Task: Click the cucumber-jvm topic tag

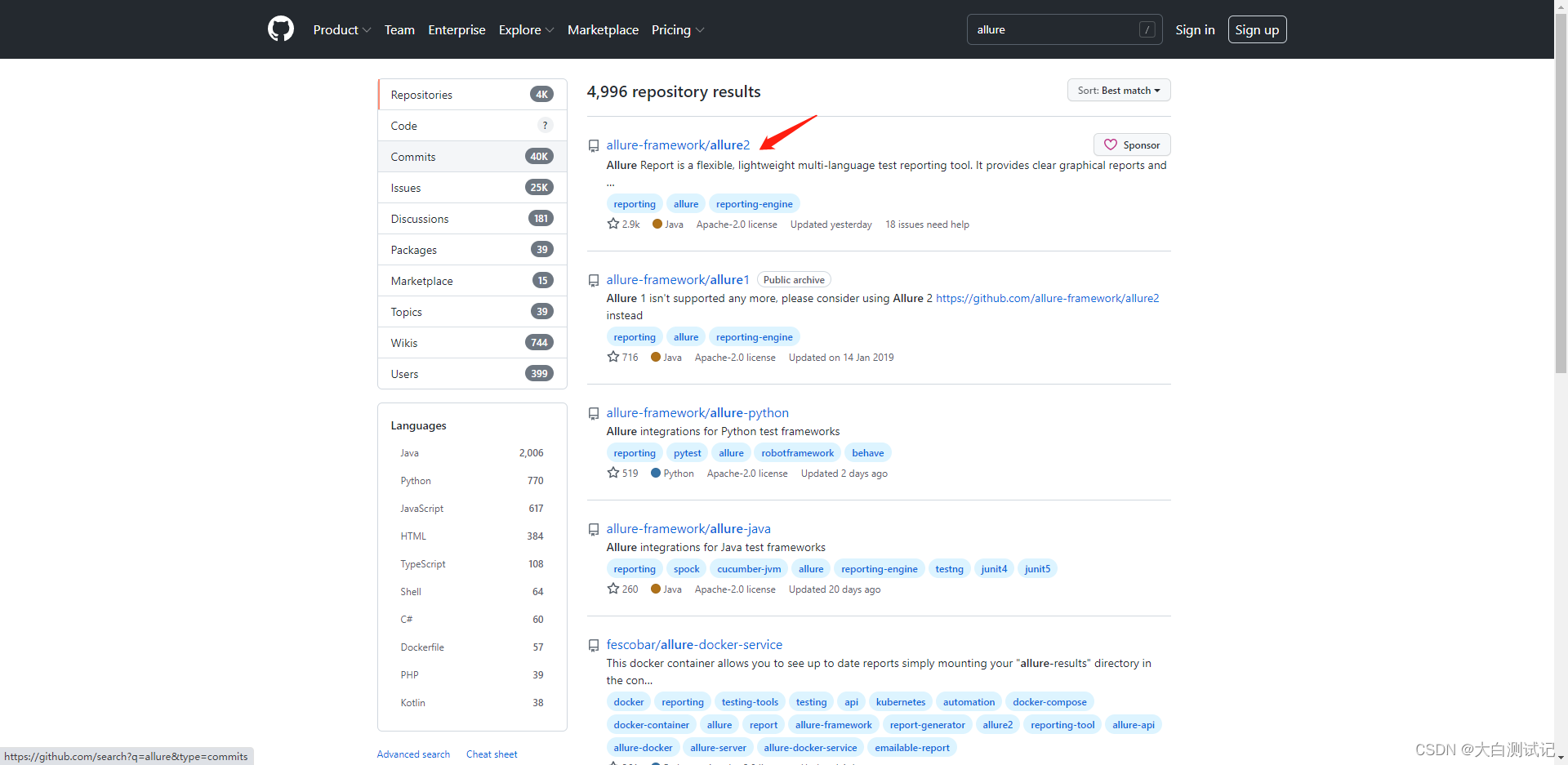Action: click(749, 569)
